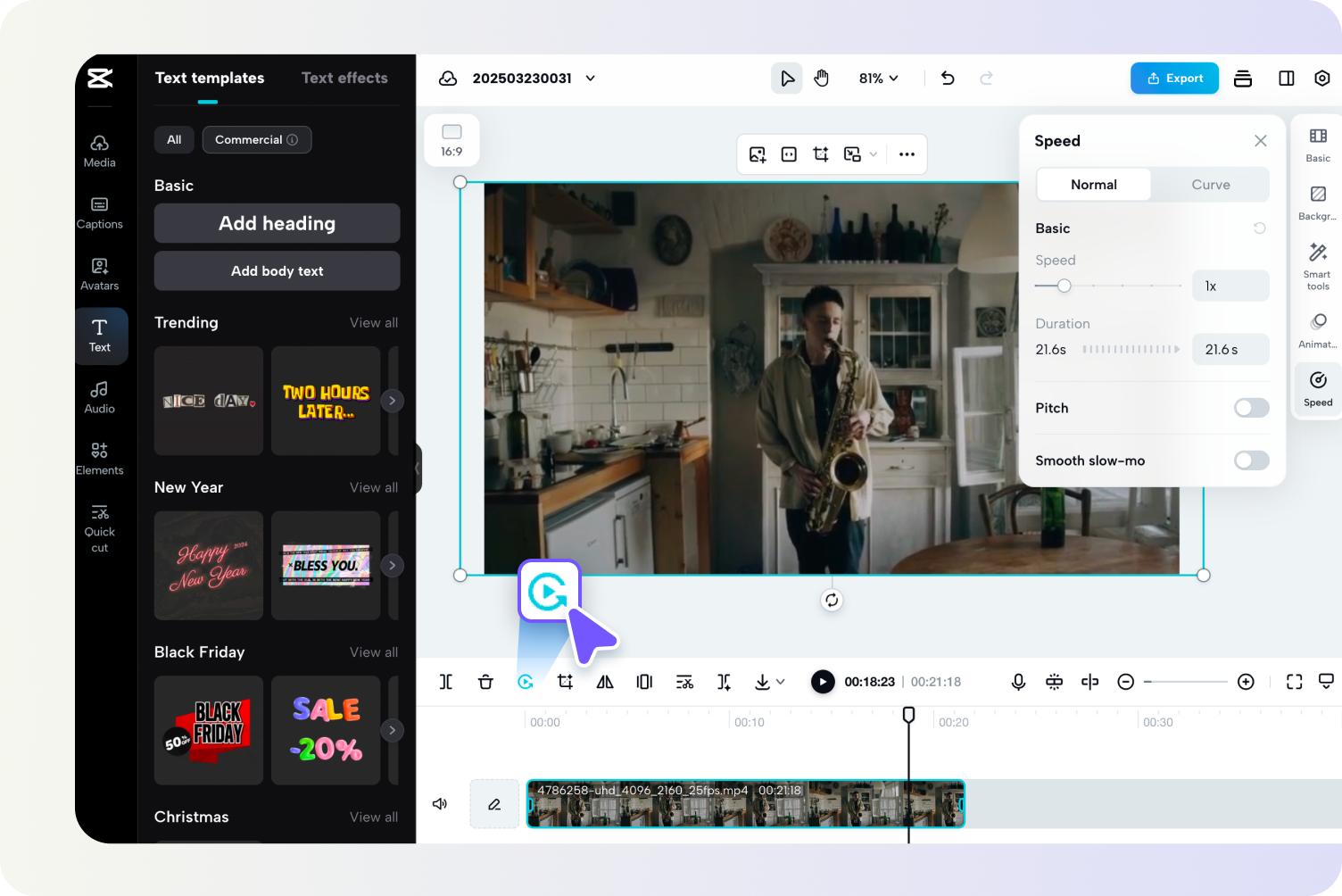1342x896 pixels.
Task: Toggle timeline snapping icon next to microphone
Action: pos(1054,682)
